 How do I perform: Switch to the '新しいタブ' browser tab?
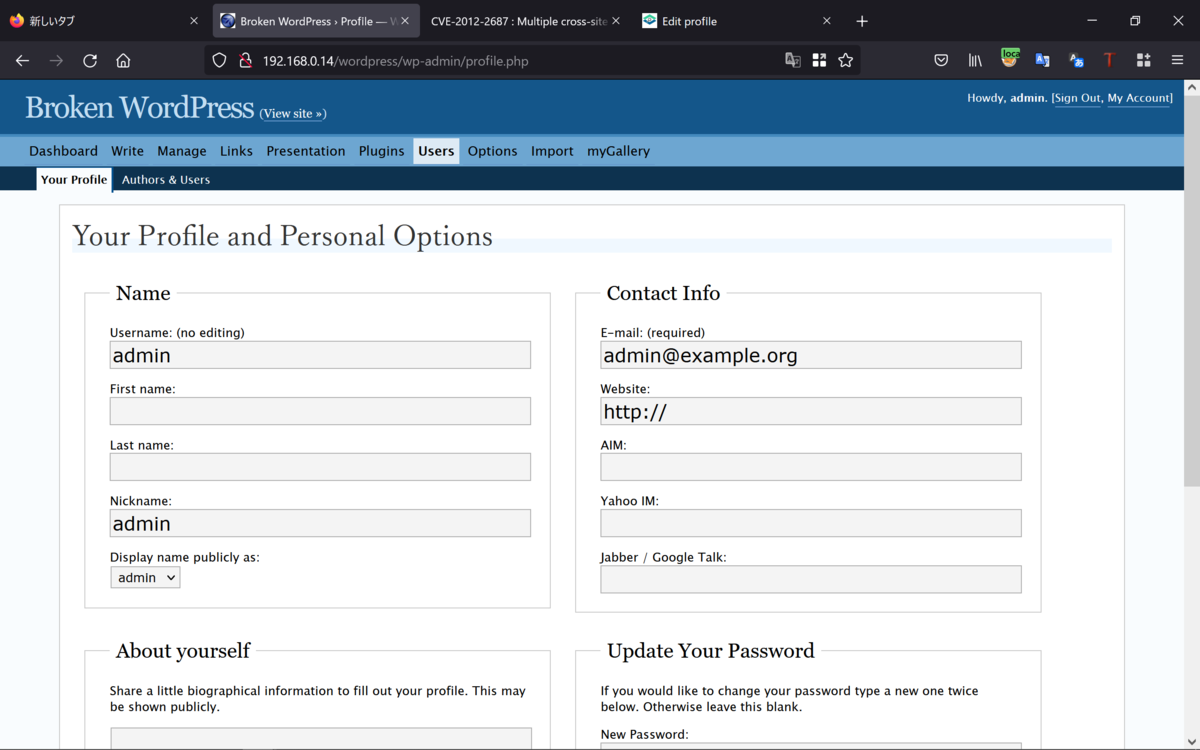pyautogui.click(x=105, y=21)
